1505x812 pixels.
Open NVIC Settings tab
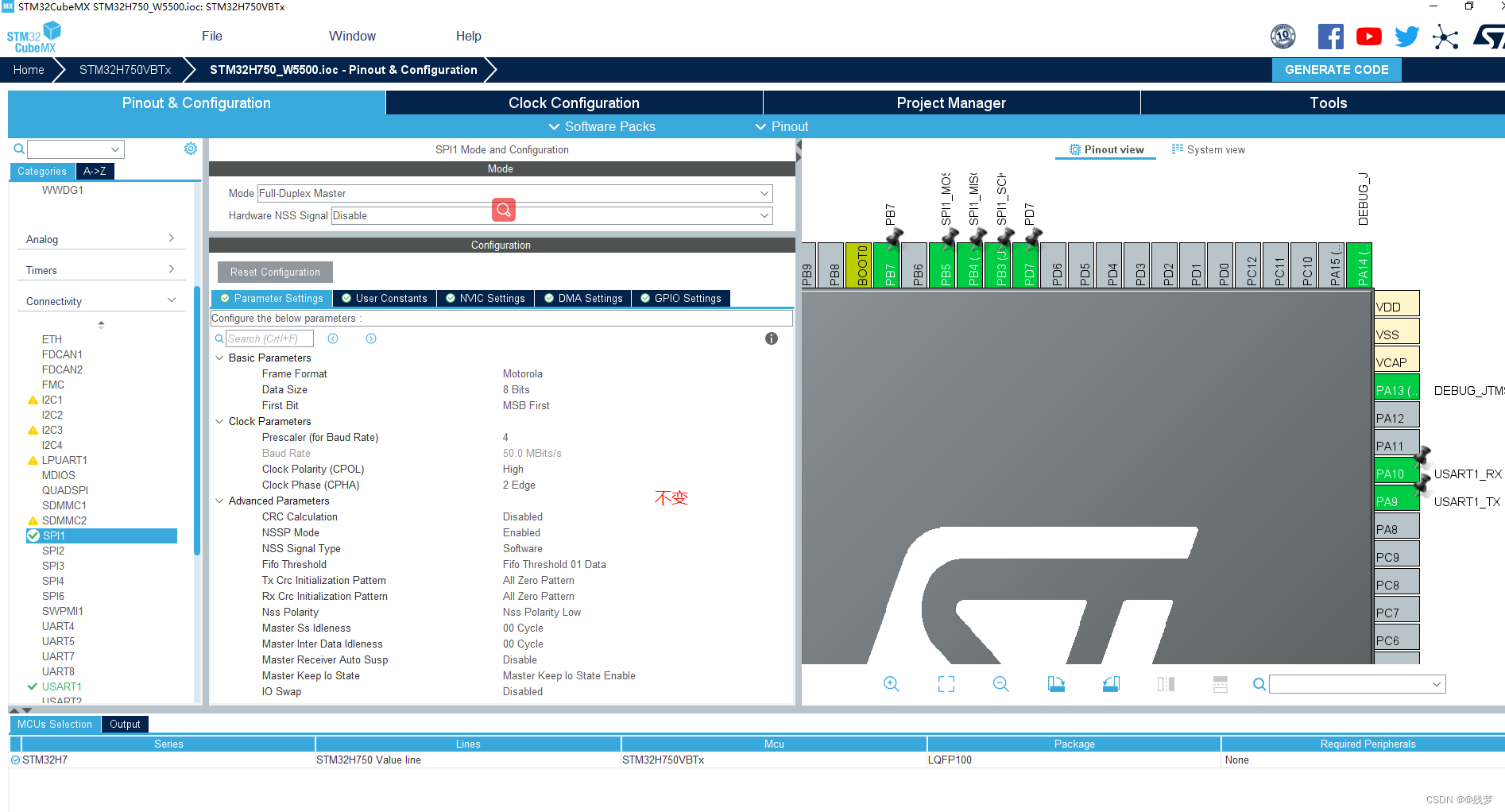point(485,298)
